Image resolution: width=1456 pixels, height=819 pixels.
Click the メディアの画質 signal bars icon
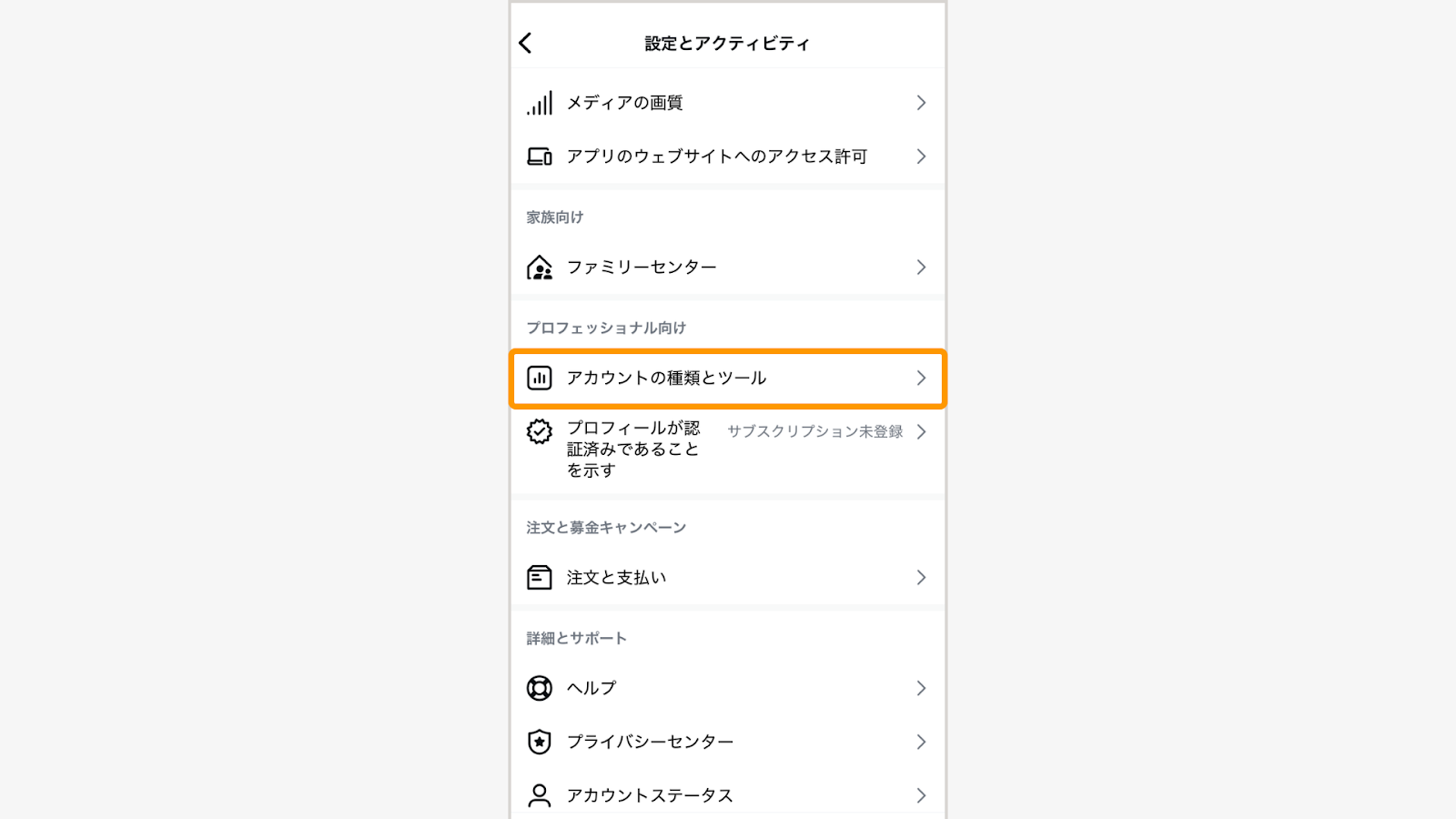pyautogui.click(x=540, y=103)
